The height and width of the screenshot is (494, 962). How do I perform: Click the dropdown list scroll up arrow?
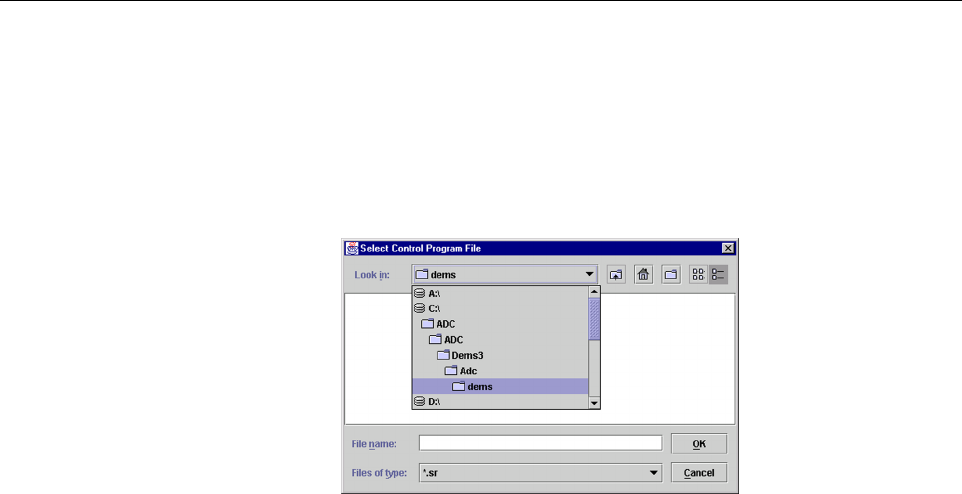(x=594, y=292)
